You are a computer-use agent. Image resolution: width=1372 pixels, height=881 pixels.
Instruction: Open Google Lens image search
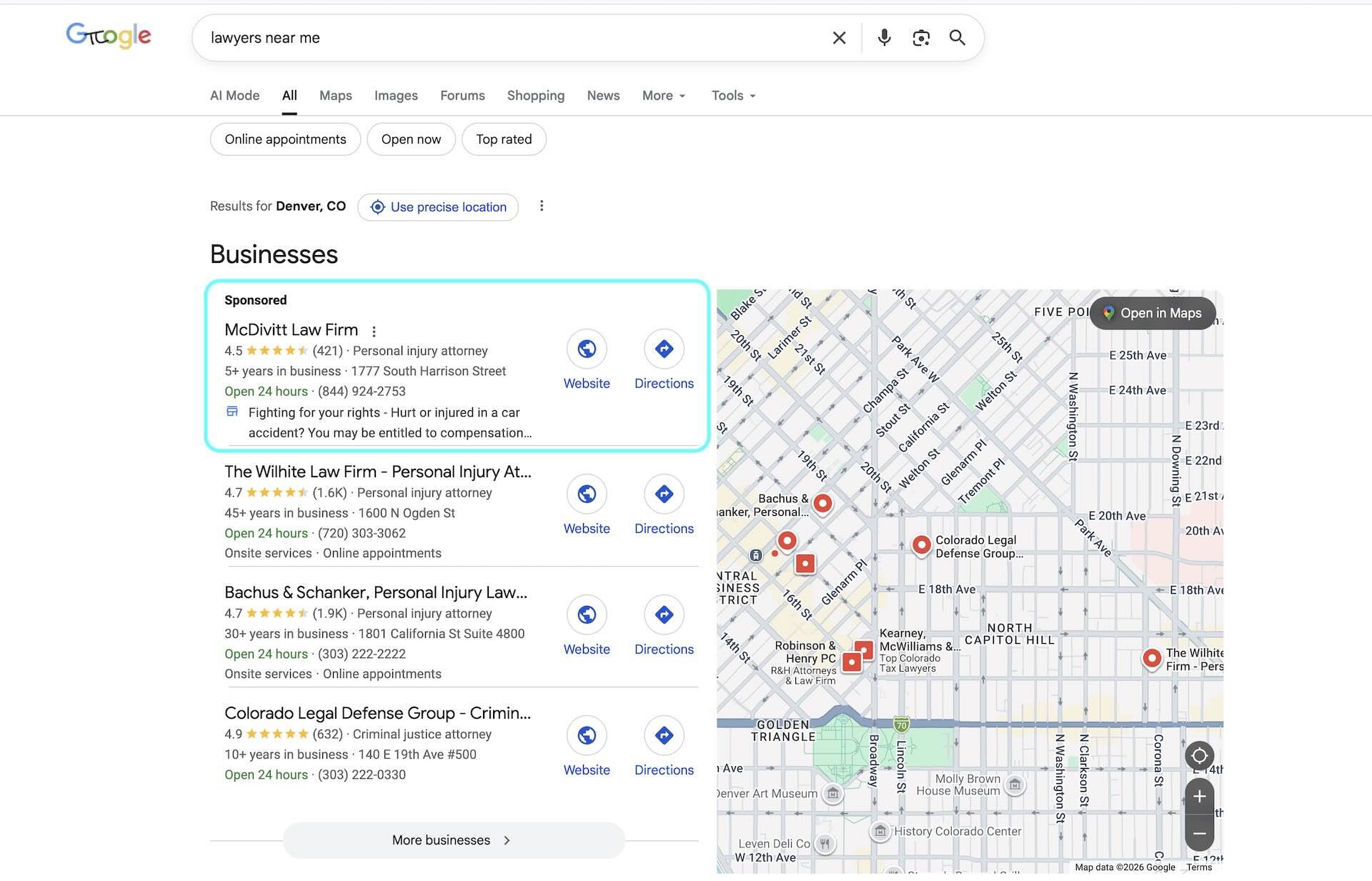tap(920, 37)
